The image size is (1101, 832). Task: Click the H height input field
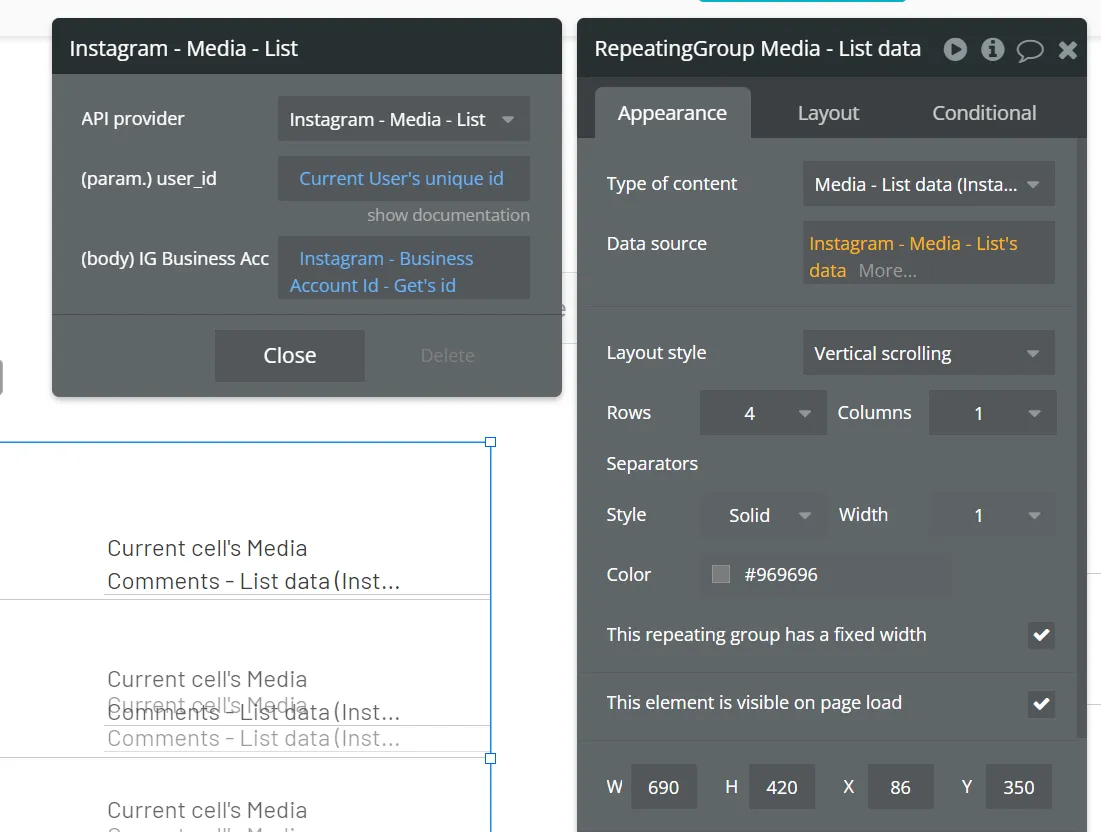pyautogui.click(x=782, y=787)
